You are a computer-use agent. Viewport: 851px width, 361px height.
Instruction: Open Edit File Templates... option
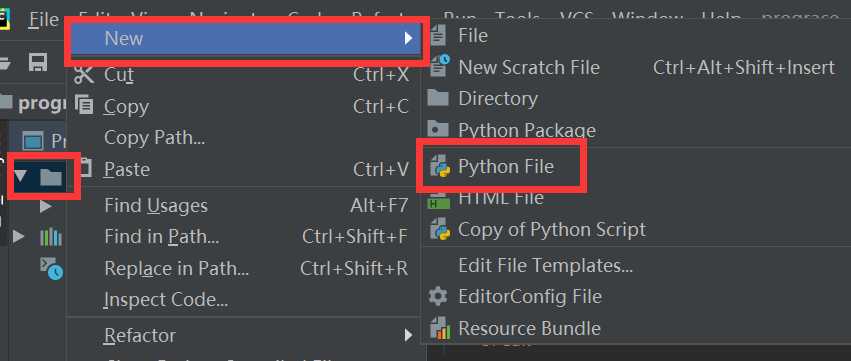pos(545,265)
